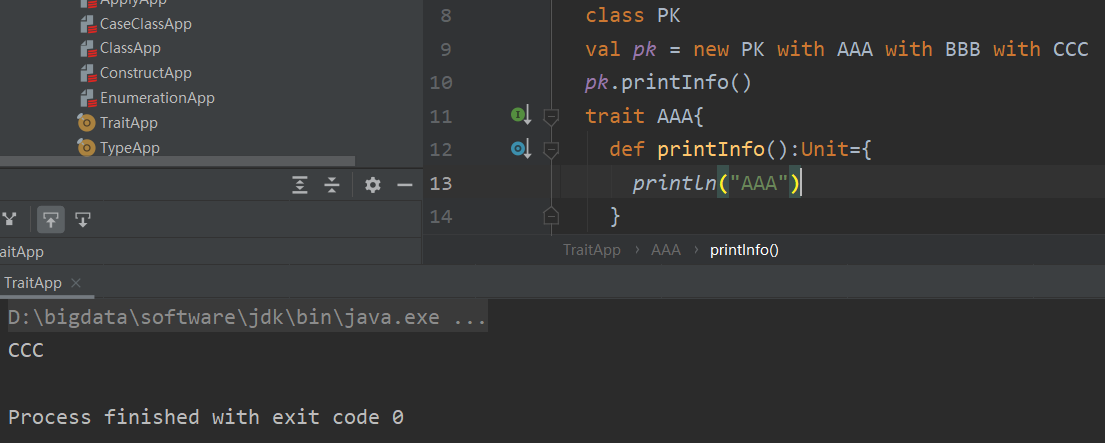This screenshot has height=443, width=1105.
Task: Expand all nodes in Structure panel
Action: [x=300, y=185]
